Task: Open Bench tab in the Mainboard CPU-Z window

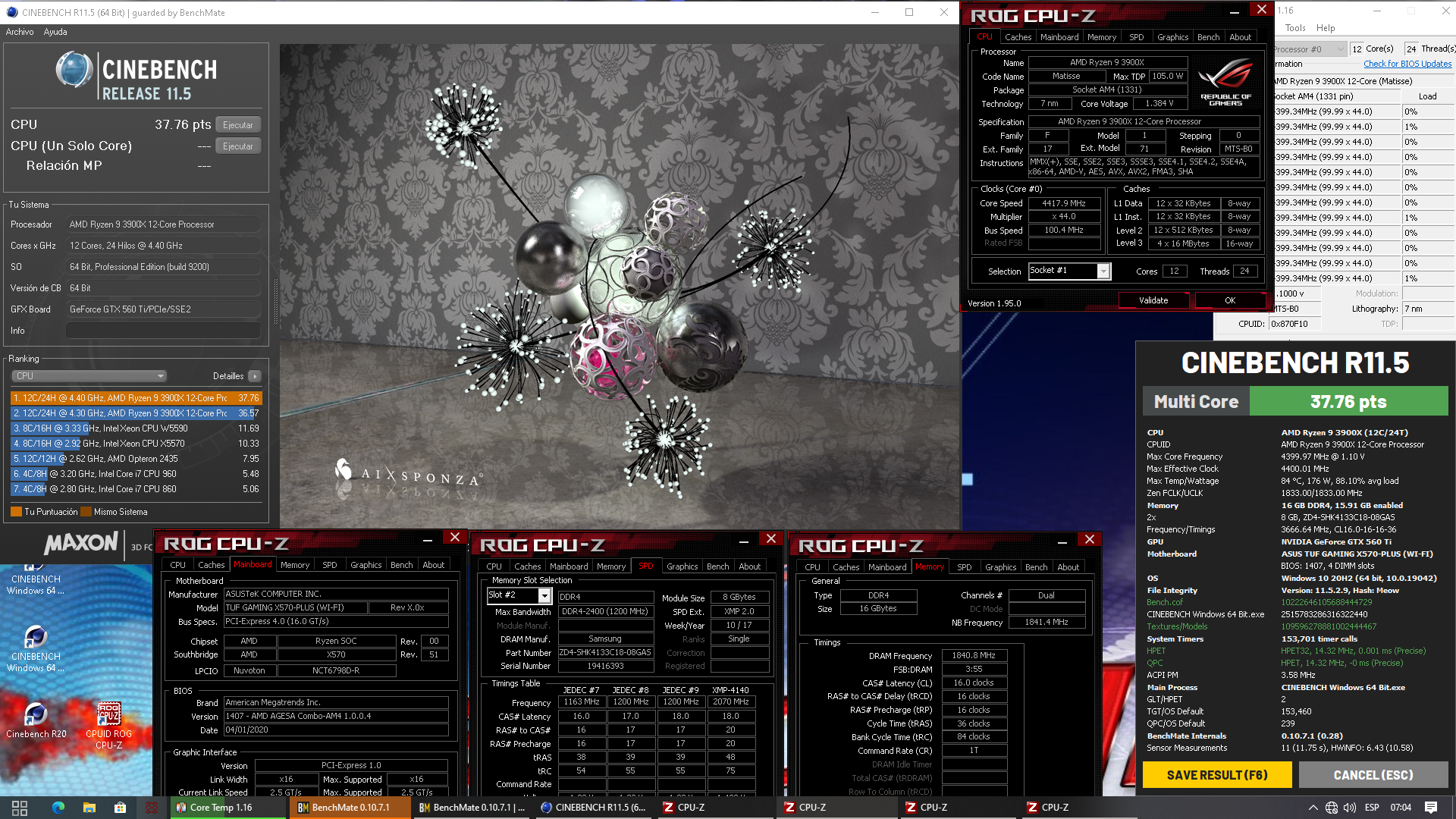Action: point(401,565)
